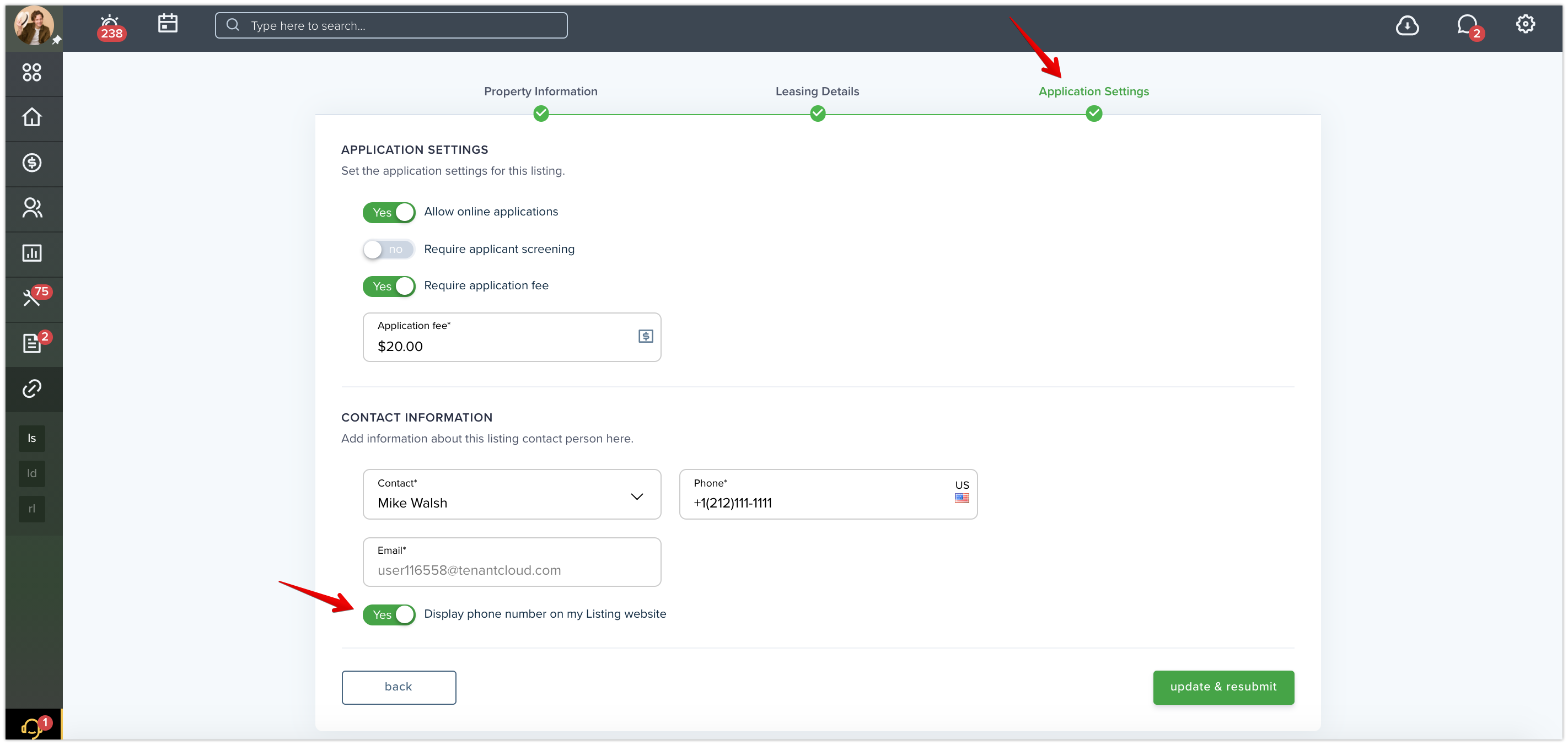Screen dimensions: 1568x745
Task: Go to Property Information step
Action: pos(540,91)
